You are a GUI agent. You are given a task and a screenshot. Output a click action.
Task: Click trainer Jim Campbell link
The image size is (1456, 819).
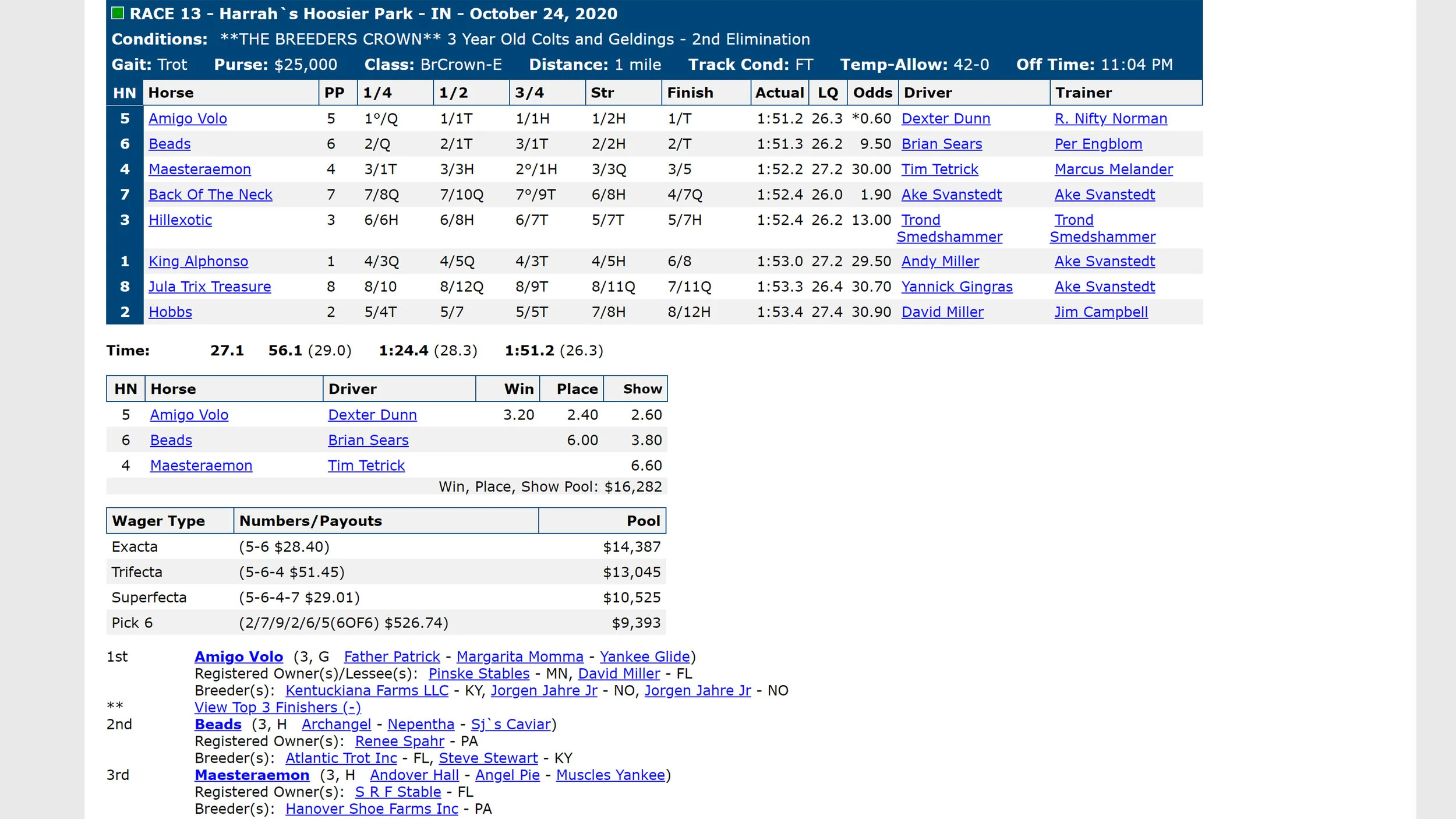point(1101,312)
